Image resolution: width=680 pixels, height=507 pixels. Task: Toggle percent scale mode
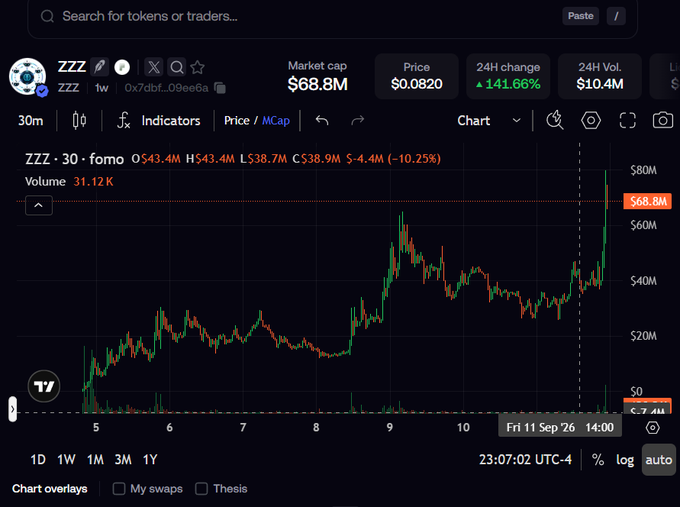click(598, 460)
